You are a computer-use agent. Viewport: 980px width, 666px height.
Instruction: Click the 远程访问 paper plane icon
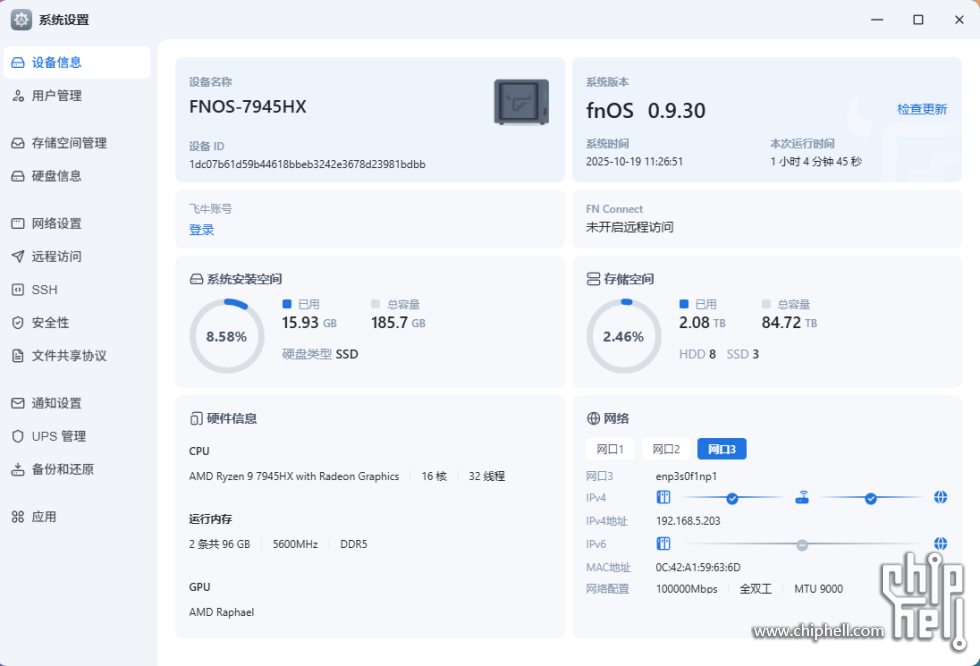pyautogui.click(x=18, y=257)
